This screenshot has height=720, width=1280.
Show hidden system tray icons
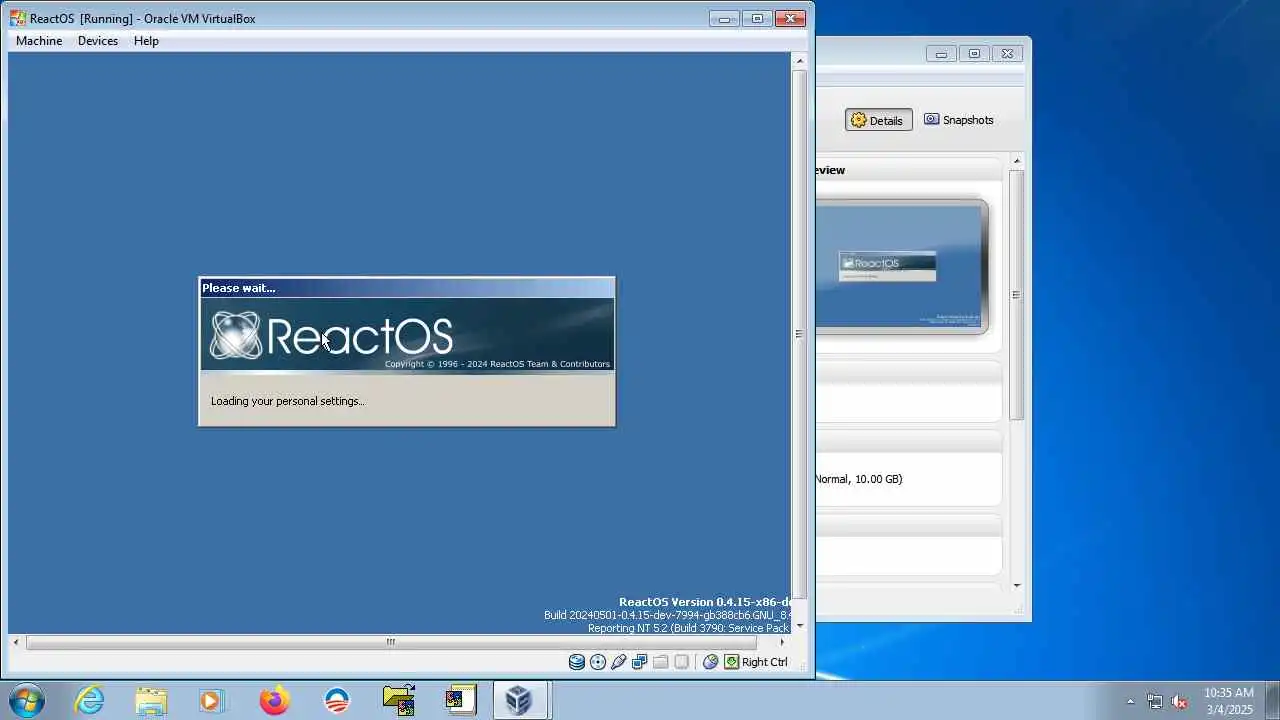[1130, 701]
